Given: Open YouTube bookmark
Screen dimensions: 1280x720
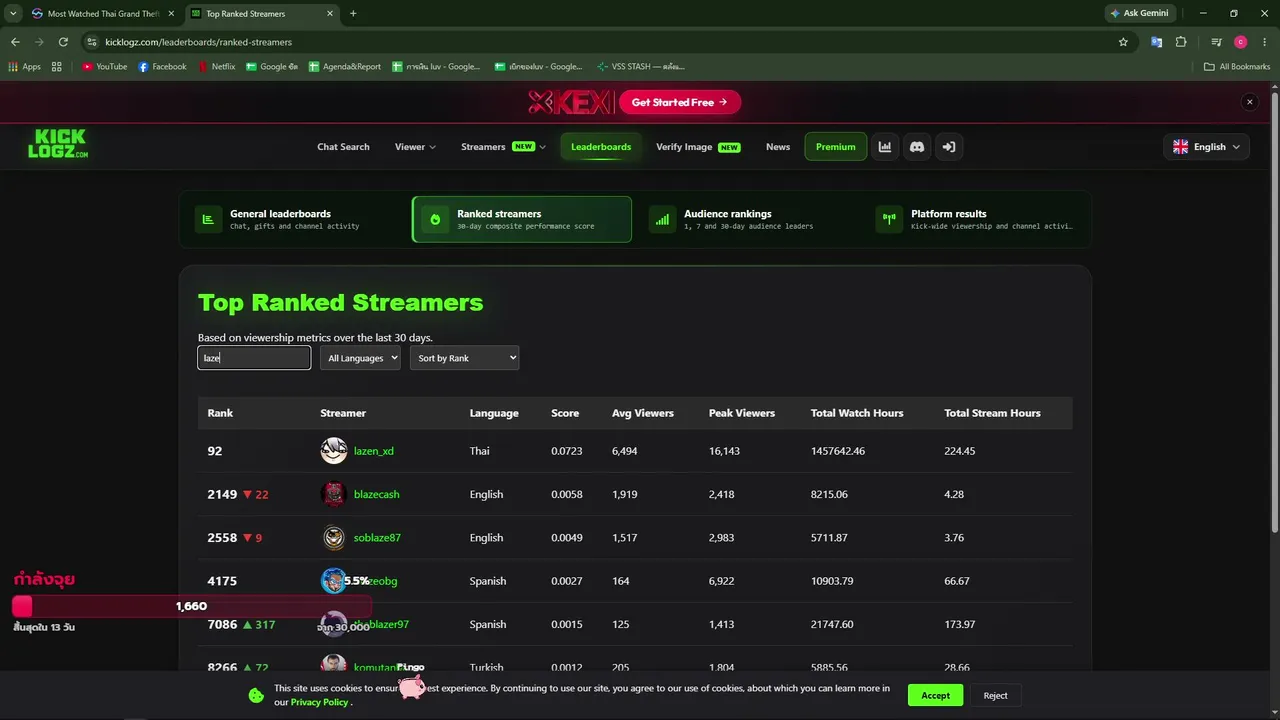Looking at the screenshot, I should tap(104, 67).
